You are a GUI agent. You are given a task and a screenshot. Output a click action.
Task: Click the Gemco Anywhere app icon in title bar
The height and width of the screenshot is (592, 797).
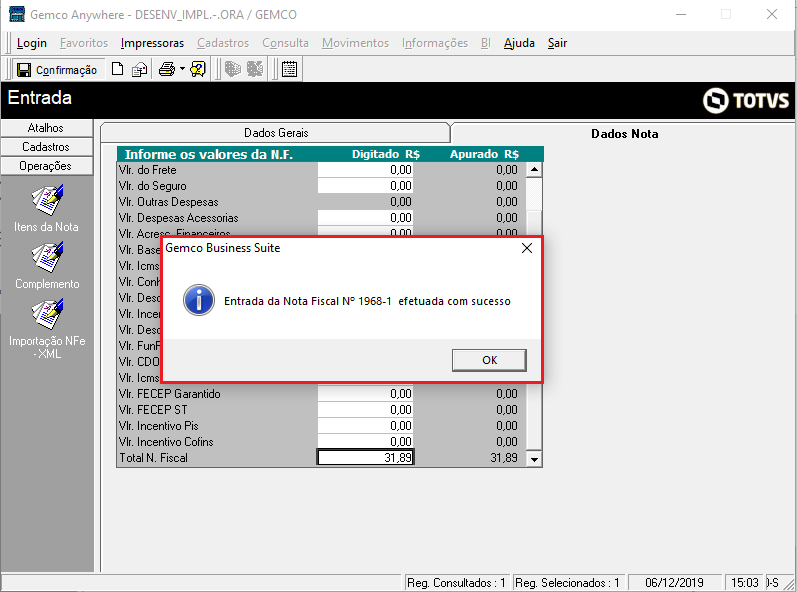[17, 14]
